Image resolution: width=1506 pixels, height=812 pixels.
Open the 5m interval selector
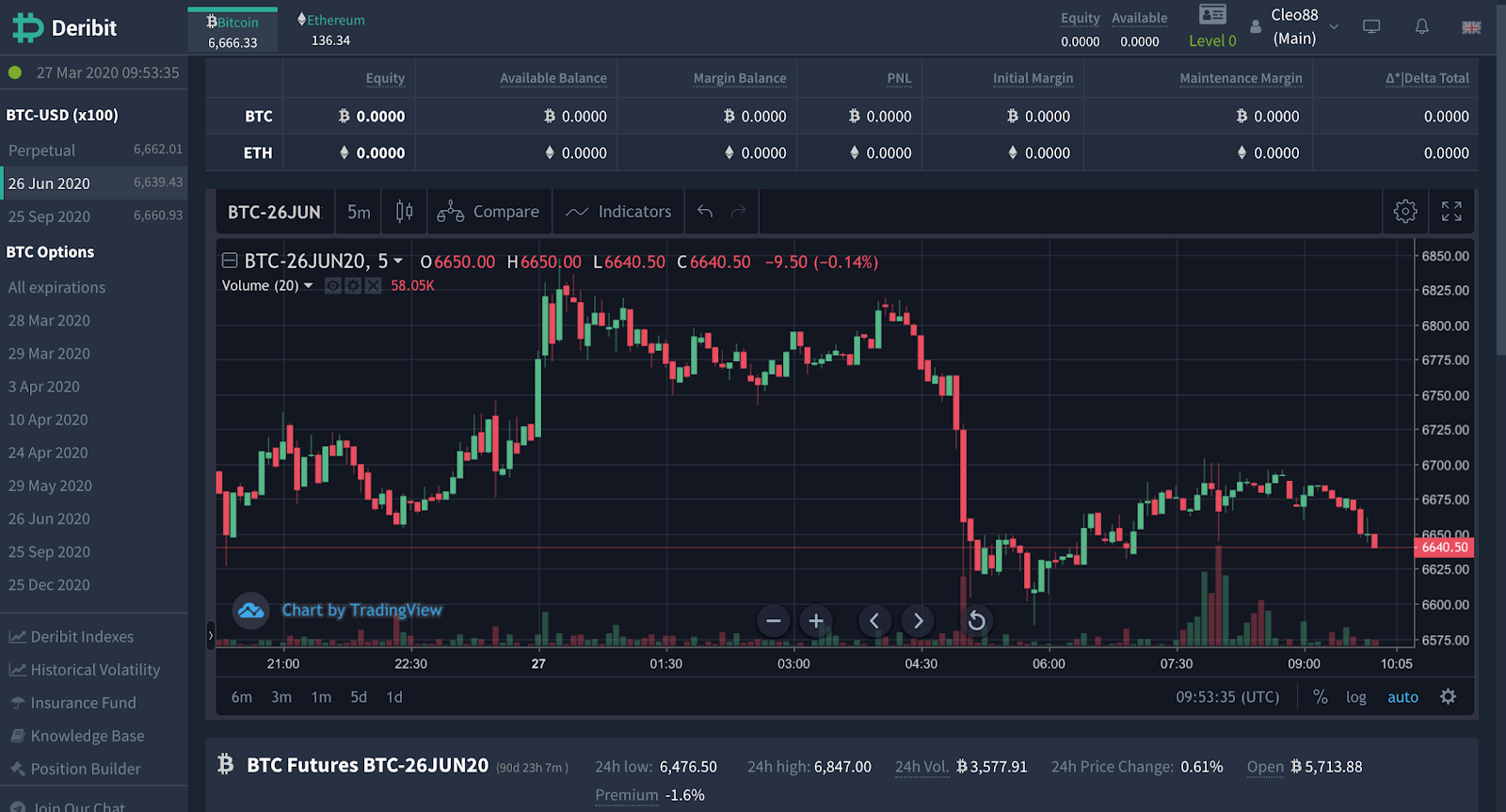point(359,212)
